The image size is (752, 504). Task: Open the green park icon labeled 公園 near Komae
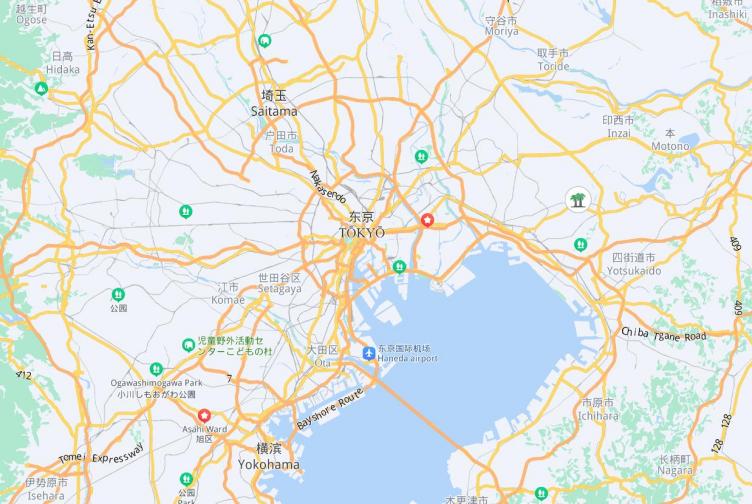click(118, 294)
